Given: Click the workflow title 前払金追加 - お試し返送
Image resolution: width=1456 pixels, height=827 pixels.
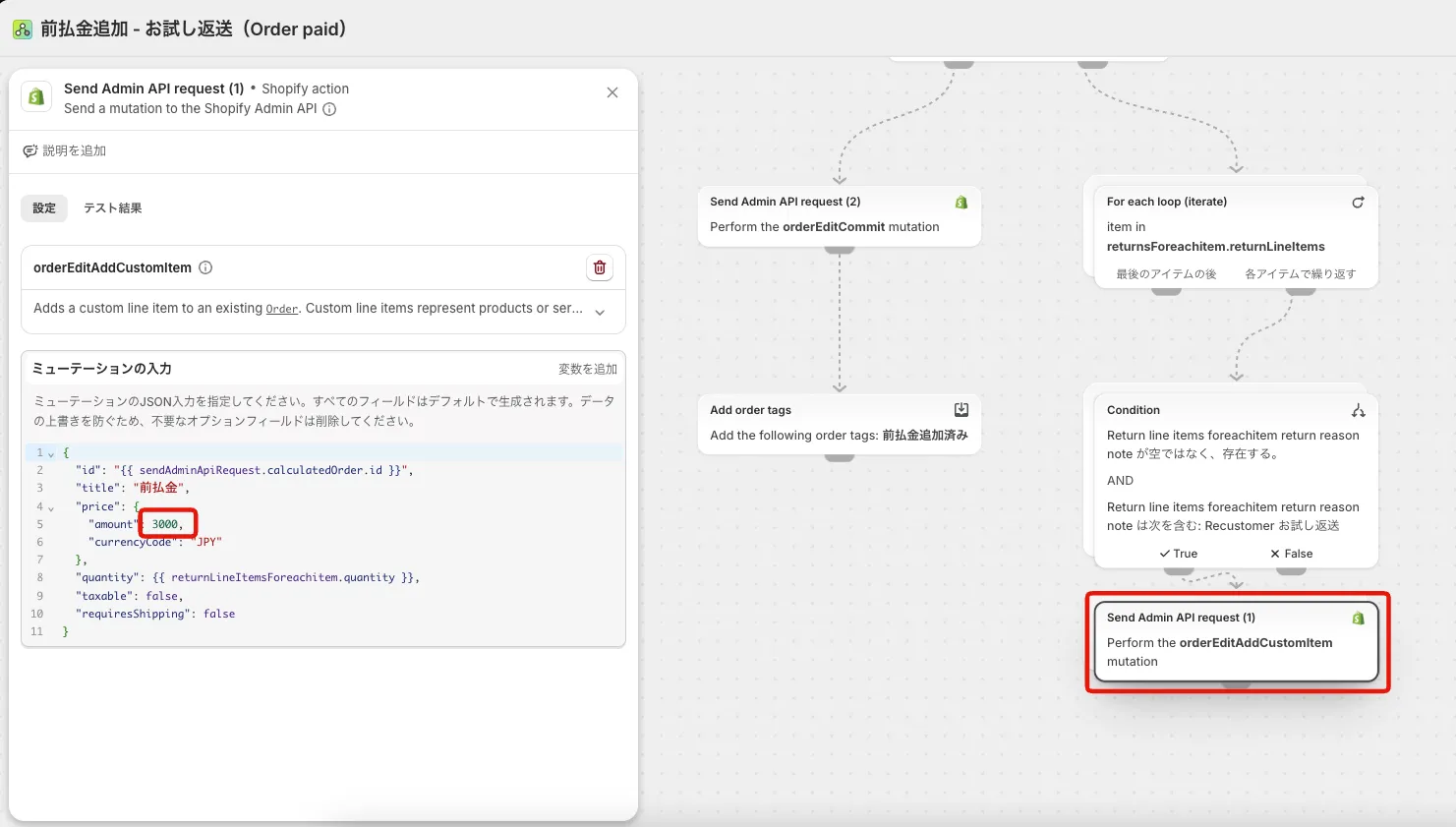Looking at the screenshot, I should [x=194, y=30].
